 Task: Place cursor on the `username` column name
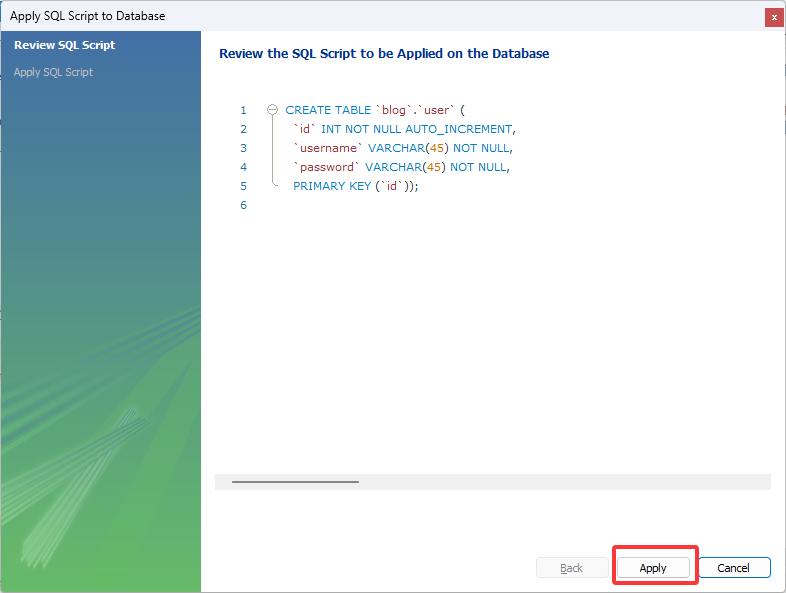tap(328, 148)
